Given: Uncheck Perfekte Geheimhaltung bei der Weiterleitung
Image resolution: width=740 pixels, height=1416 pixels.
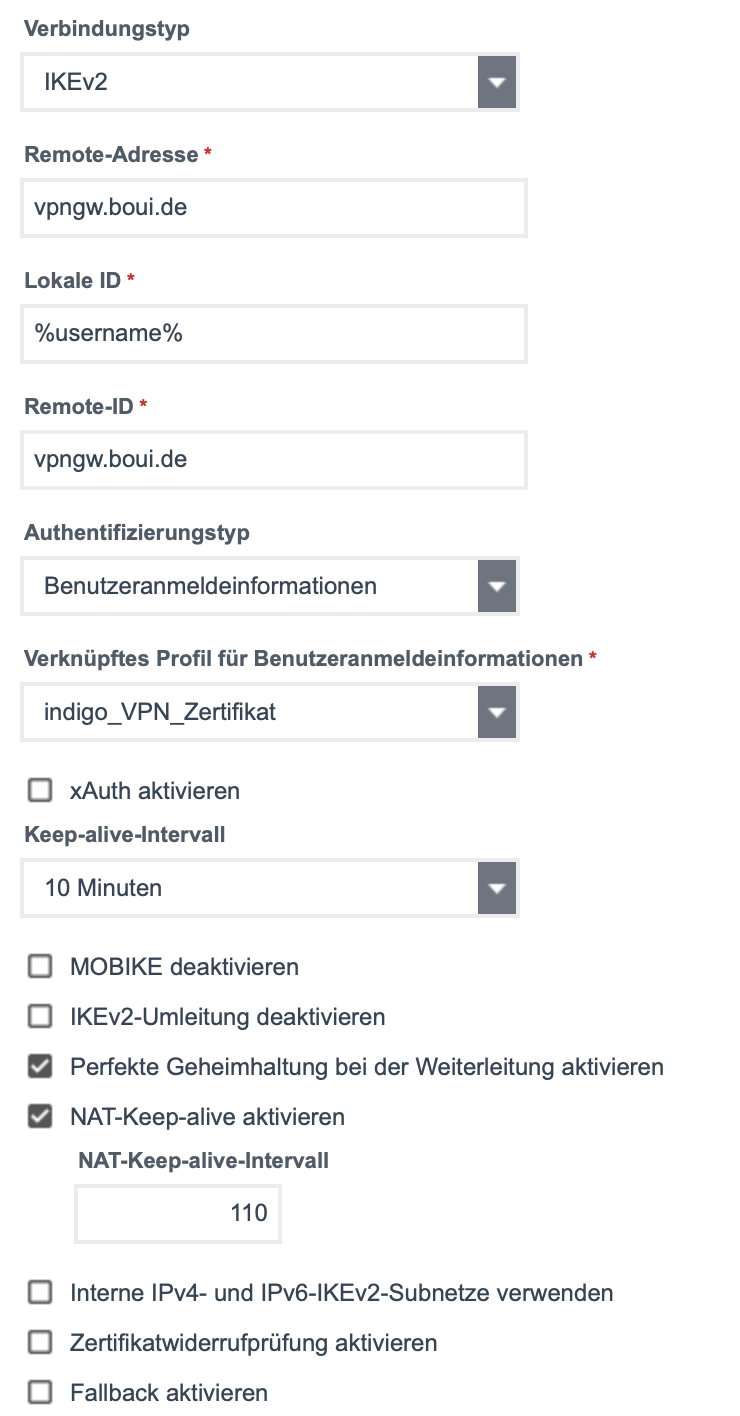Looking at the screenshot, I should [x=40, y=1067].
